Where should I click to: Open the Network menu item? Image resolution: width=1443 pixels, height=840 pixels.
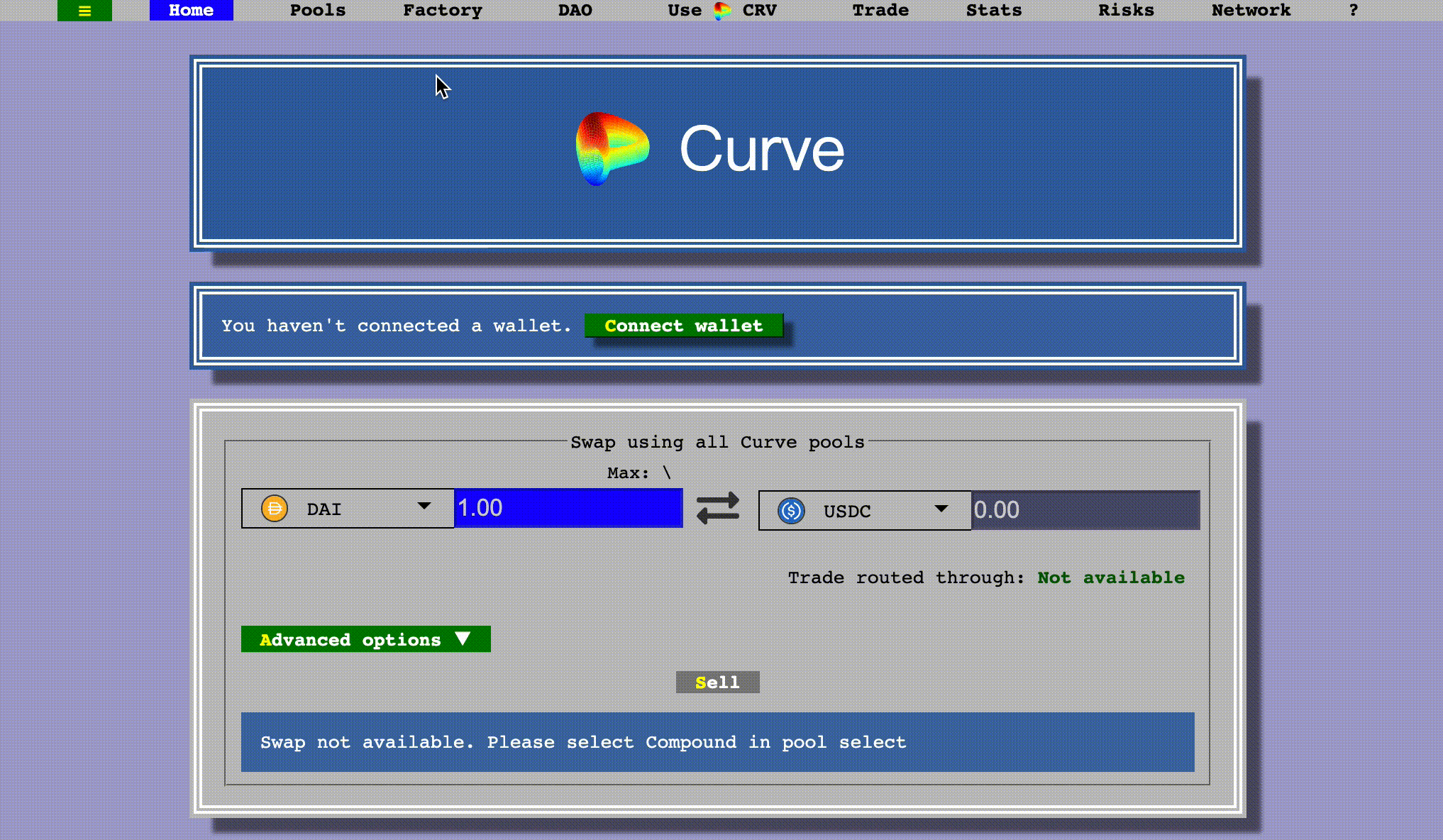click(1251, 11)
